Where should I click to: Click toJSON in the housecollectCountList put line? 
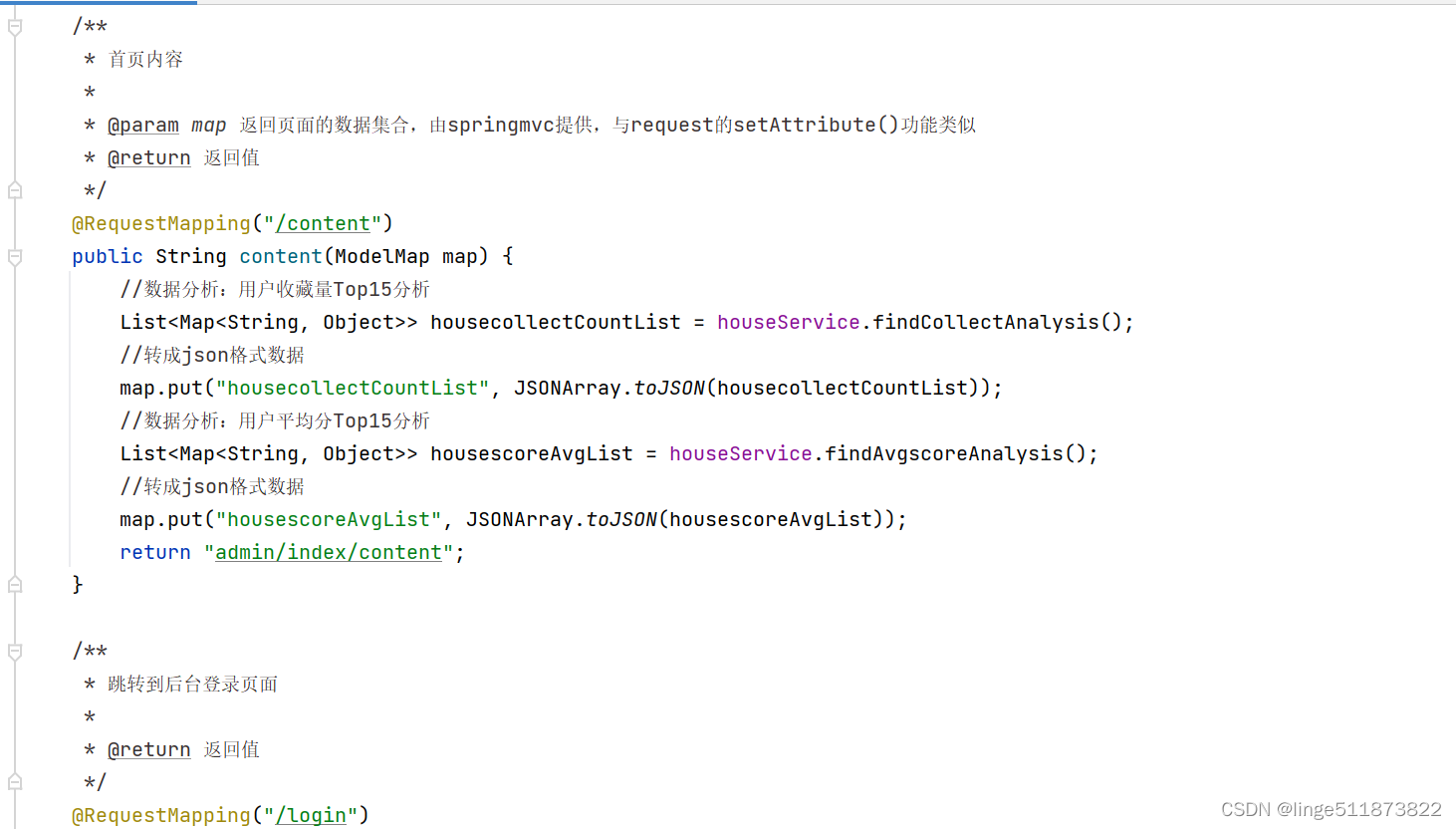point(669,389)
